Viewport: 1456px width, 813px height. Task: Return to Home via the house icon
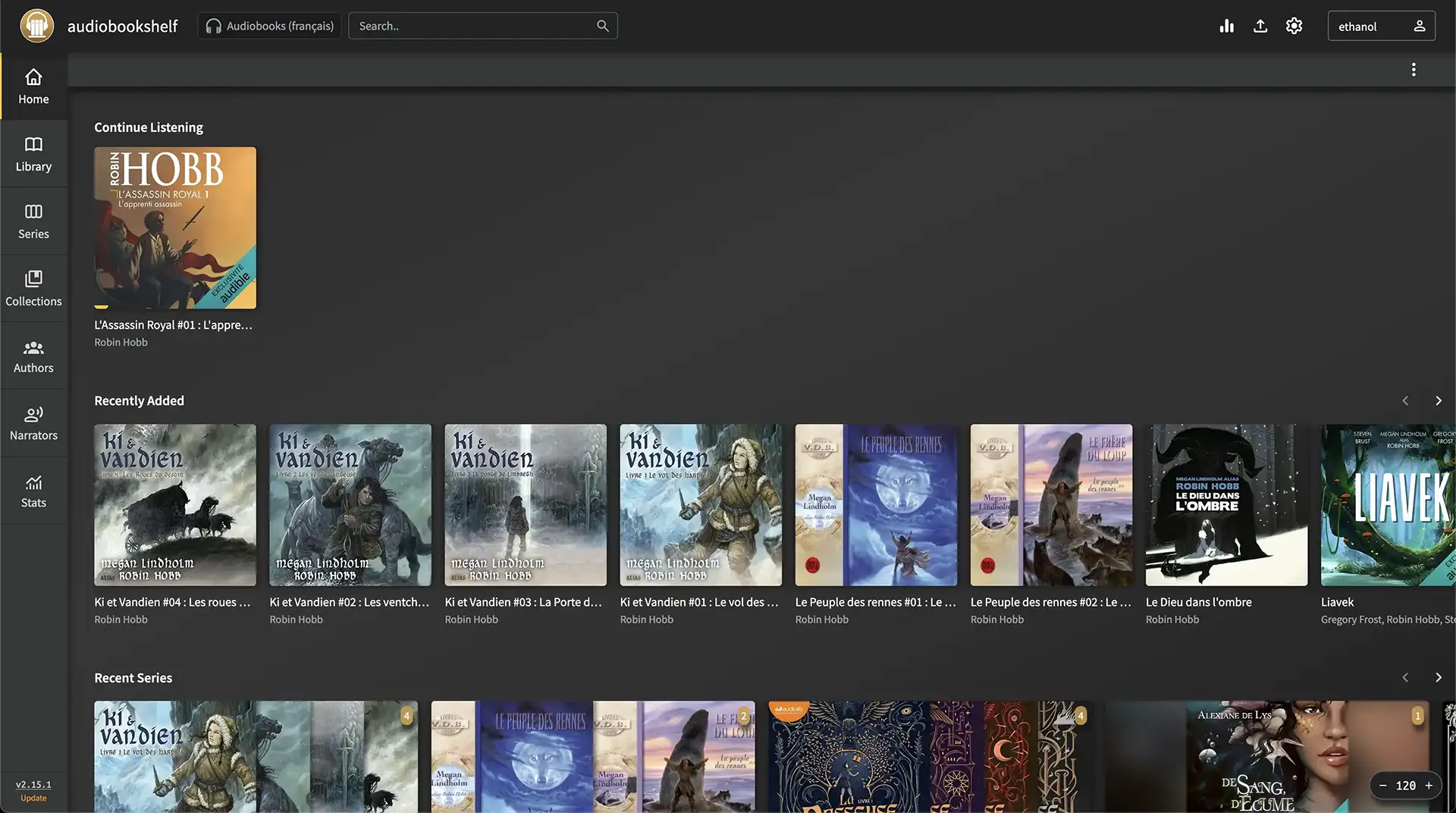33,86
